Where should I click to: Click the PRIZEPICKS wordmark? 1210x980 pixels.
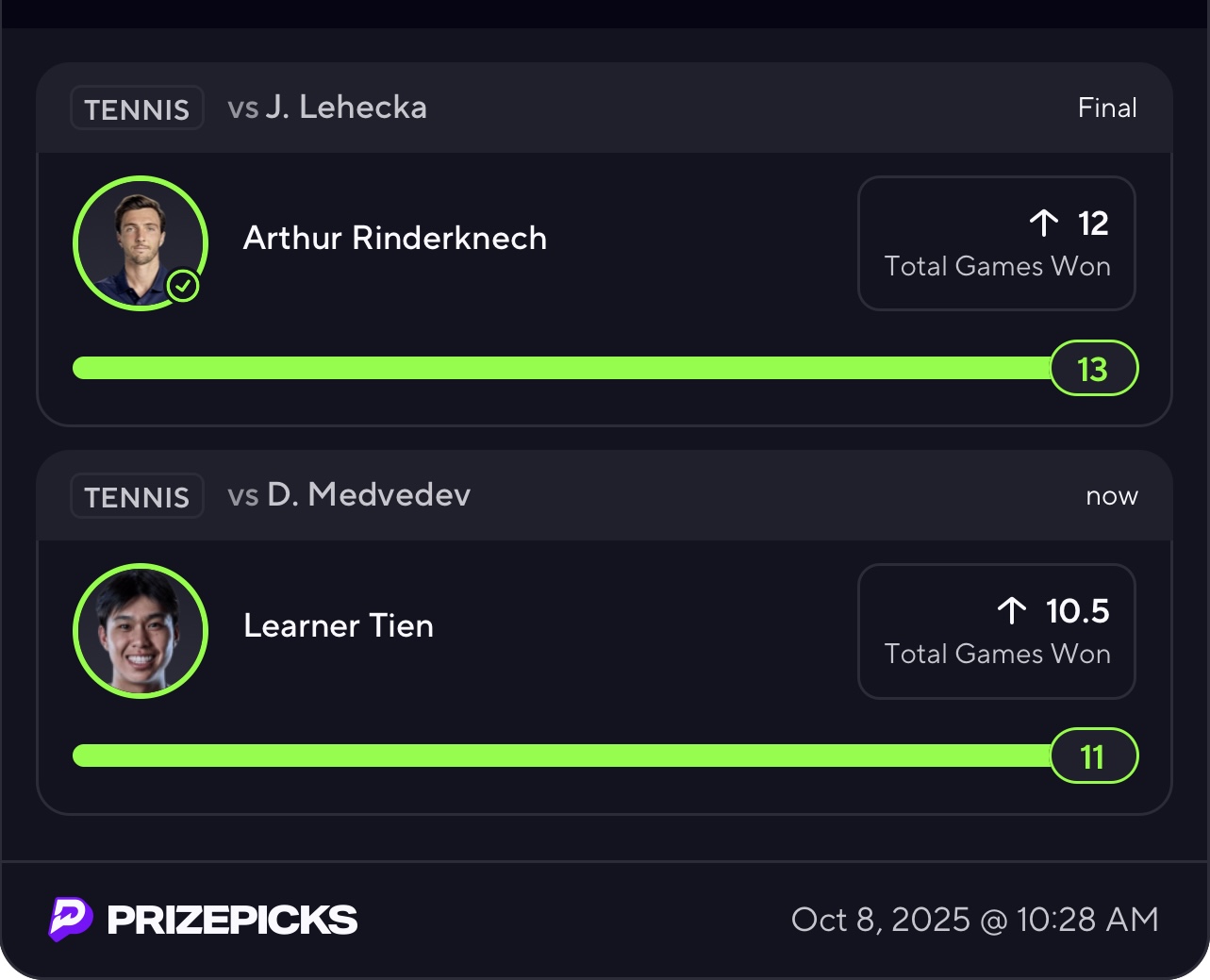tap(232, 920)
